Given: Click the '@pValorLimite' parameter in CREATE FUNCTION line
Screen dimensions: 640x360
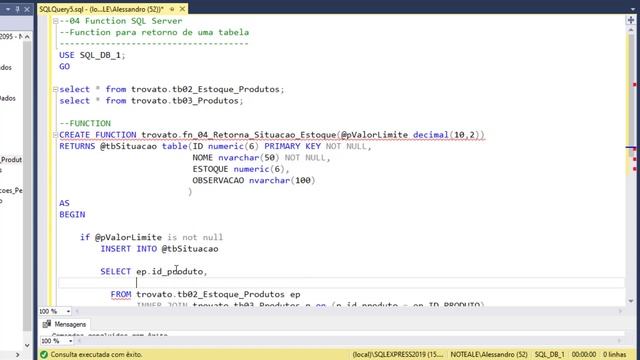Looking at the screenshot, I should pos(374,135).
